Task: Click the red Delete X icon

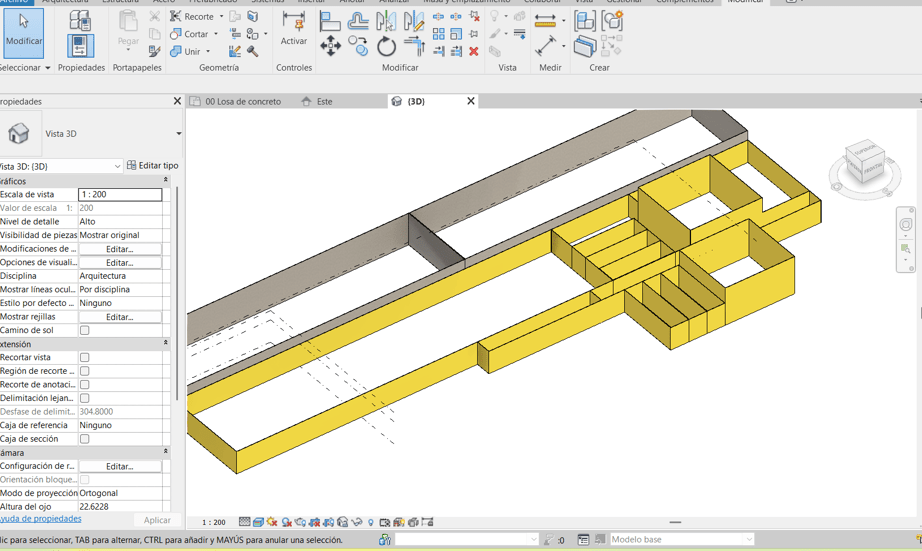Action: (474, 51)
